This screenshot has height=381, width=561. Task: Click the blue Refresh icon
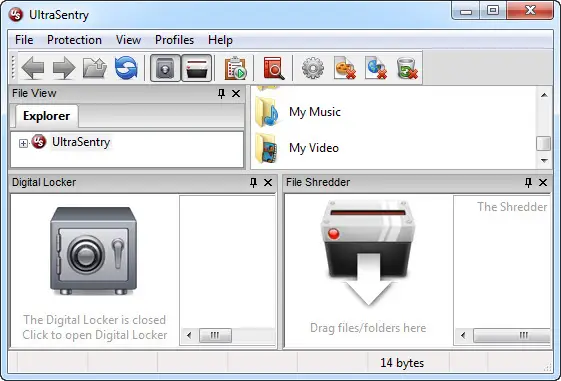(126, 68)
